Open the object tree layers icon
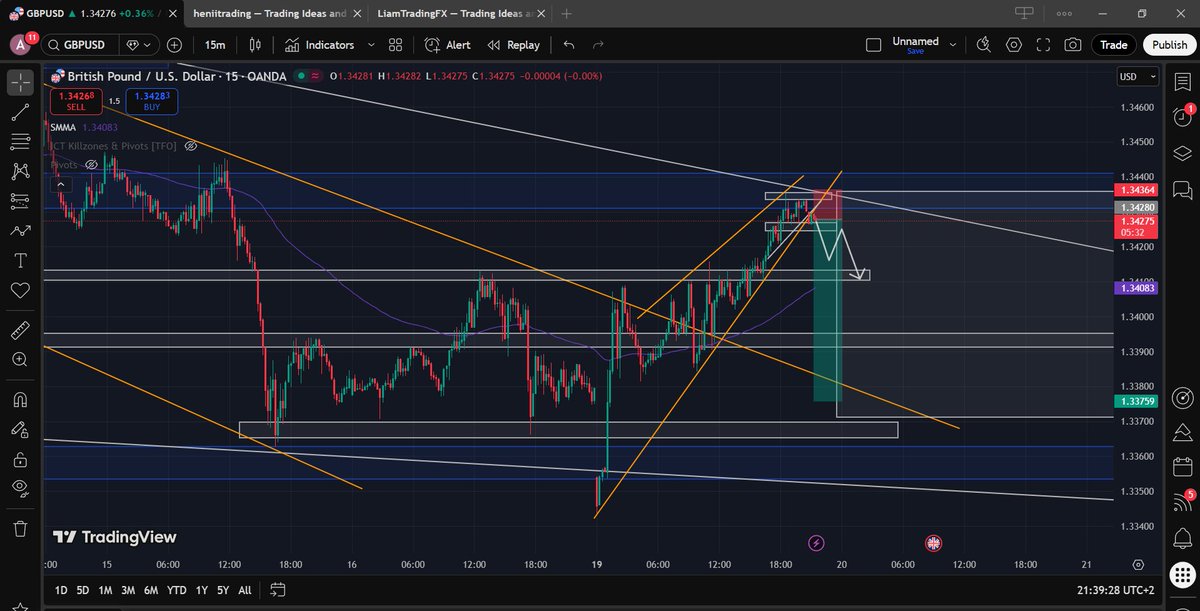Image resolution: width=1200 pixels, height=611 pixels. (1182, 153)
